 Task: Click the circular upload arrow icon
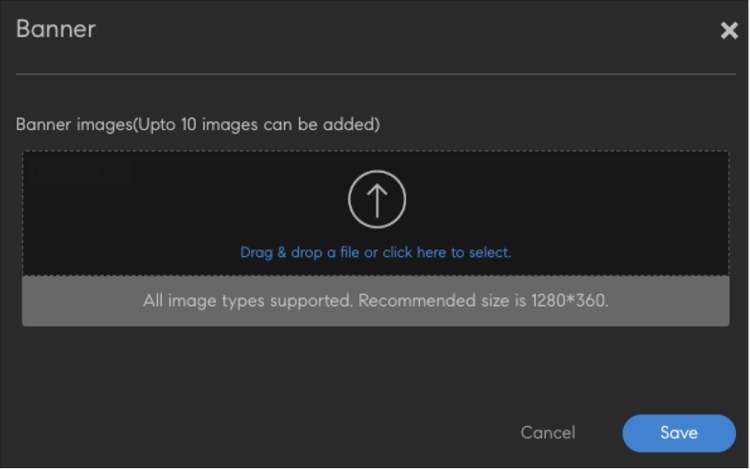(x=377, y=199)
